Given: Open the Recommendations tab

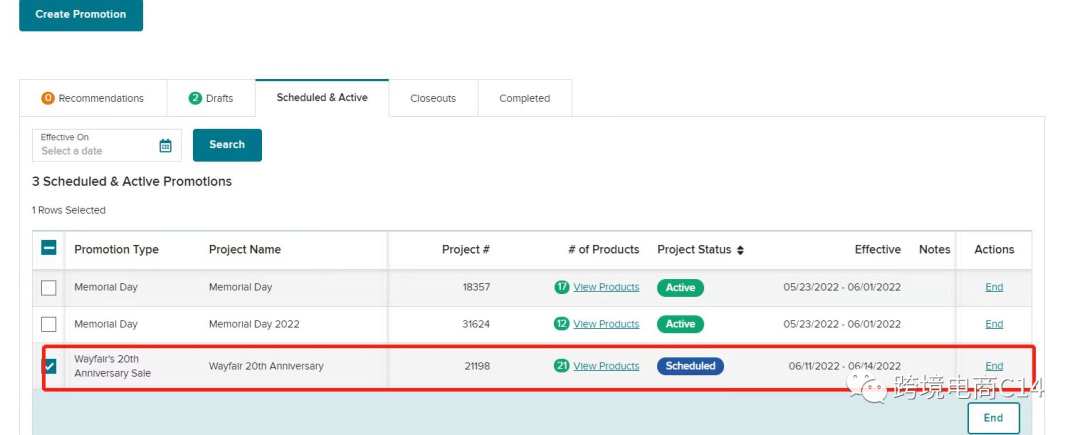Looking at the screenshot, I should (x=93, y=98).
